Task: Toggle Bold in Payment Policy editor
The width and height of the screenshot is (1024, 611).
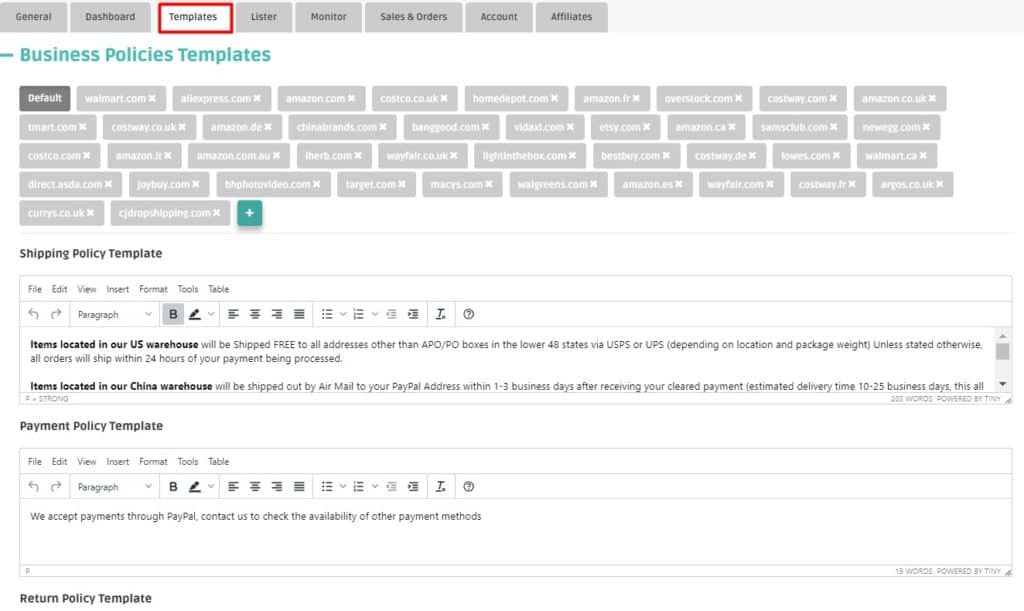Action: coord(173,486)
